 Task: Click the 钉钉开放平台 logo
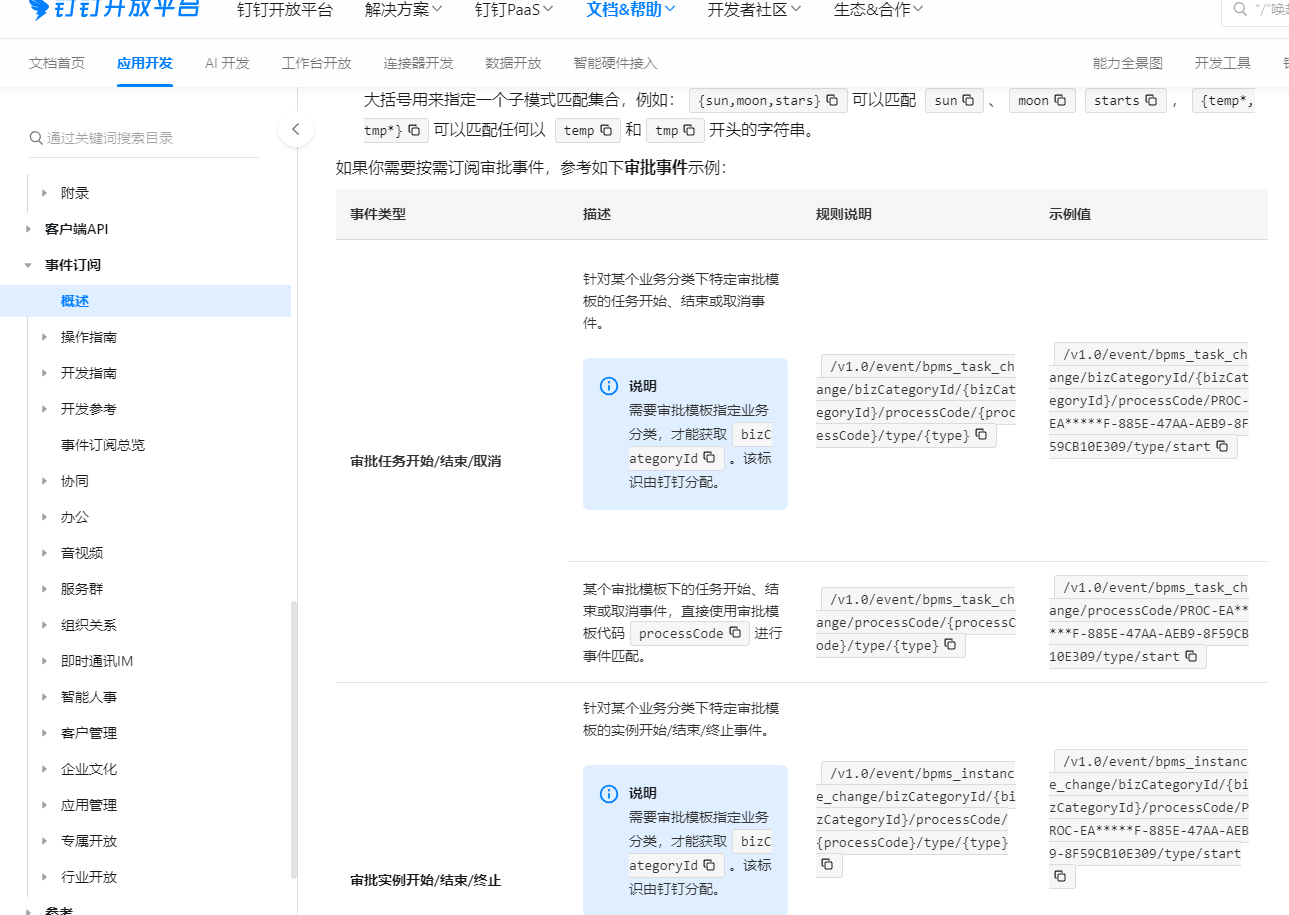tap(114, 9)
